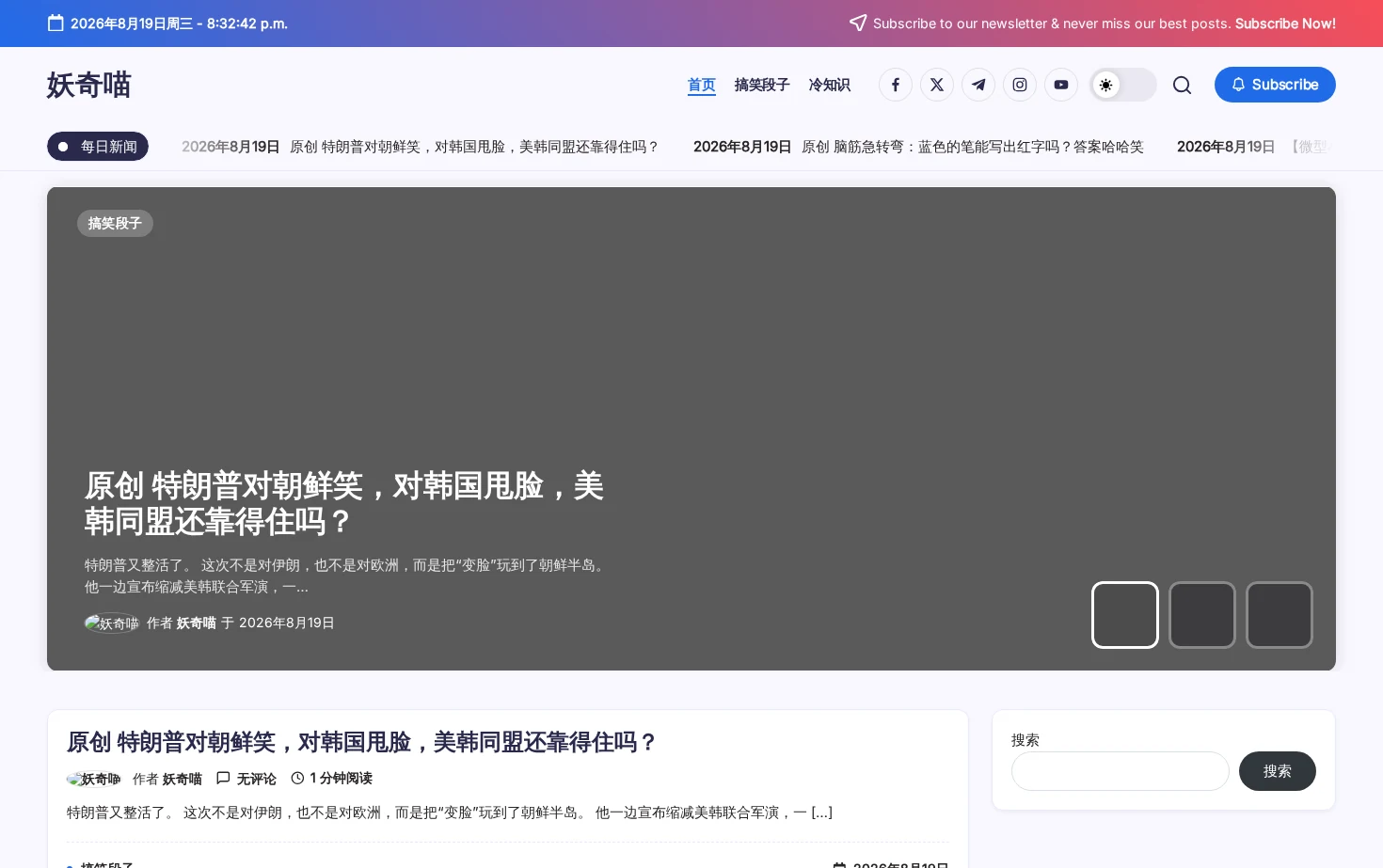Open ticker news 特朗普对朝鲜笑
1383x868 pixels.
[474, 147]
